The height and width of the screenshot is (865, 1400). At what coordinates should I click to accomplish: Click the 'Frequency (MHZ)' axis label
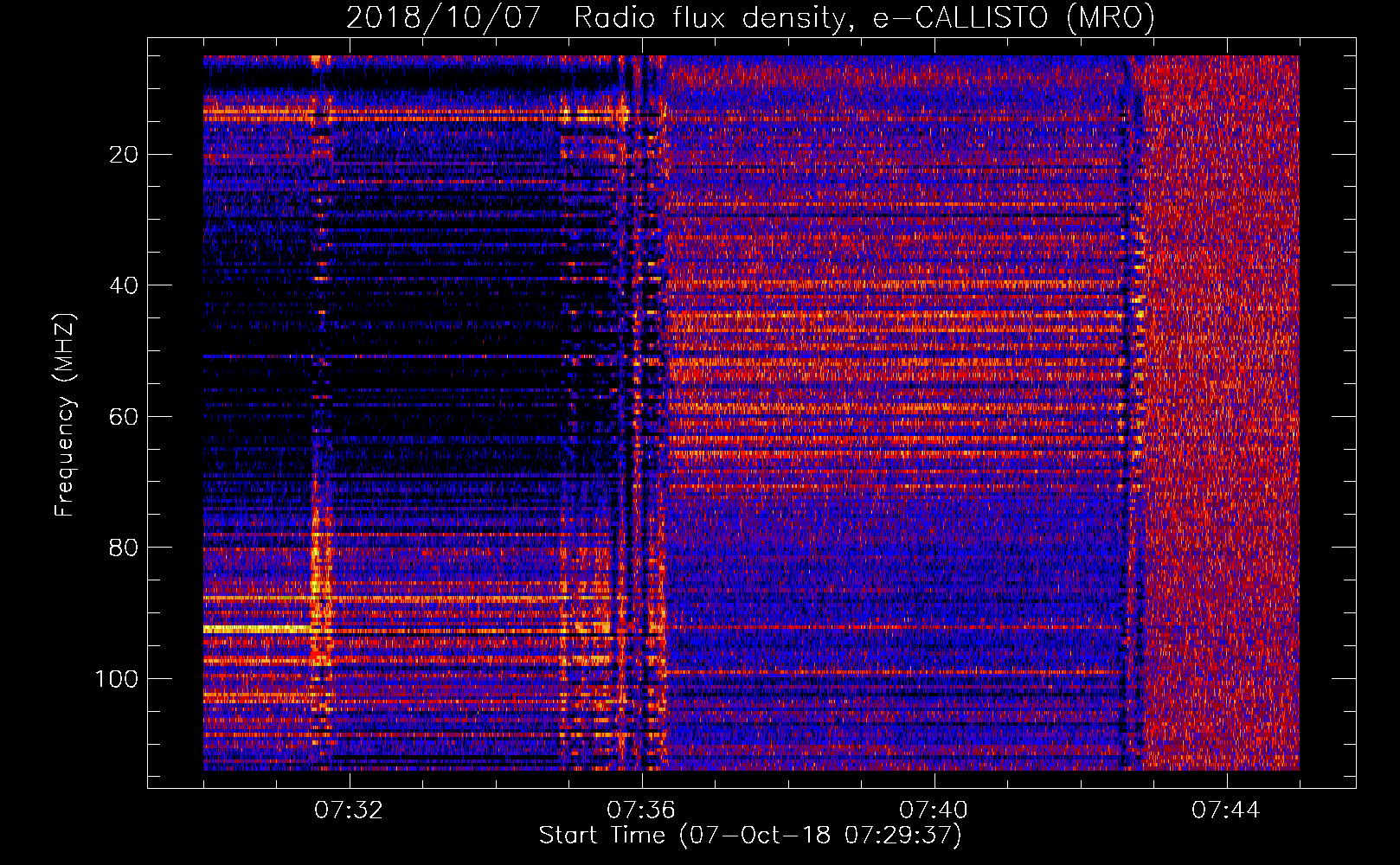pyautogui.click(x=65, y=414)
